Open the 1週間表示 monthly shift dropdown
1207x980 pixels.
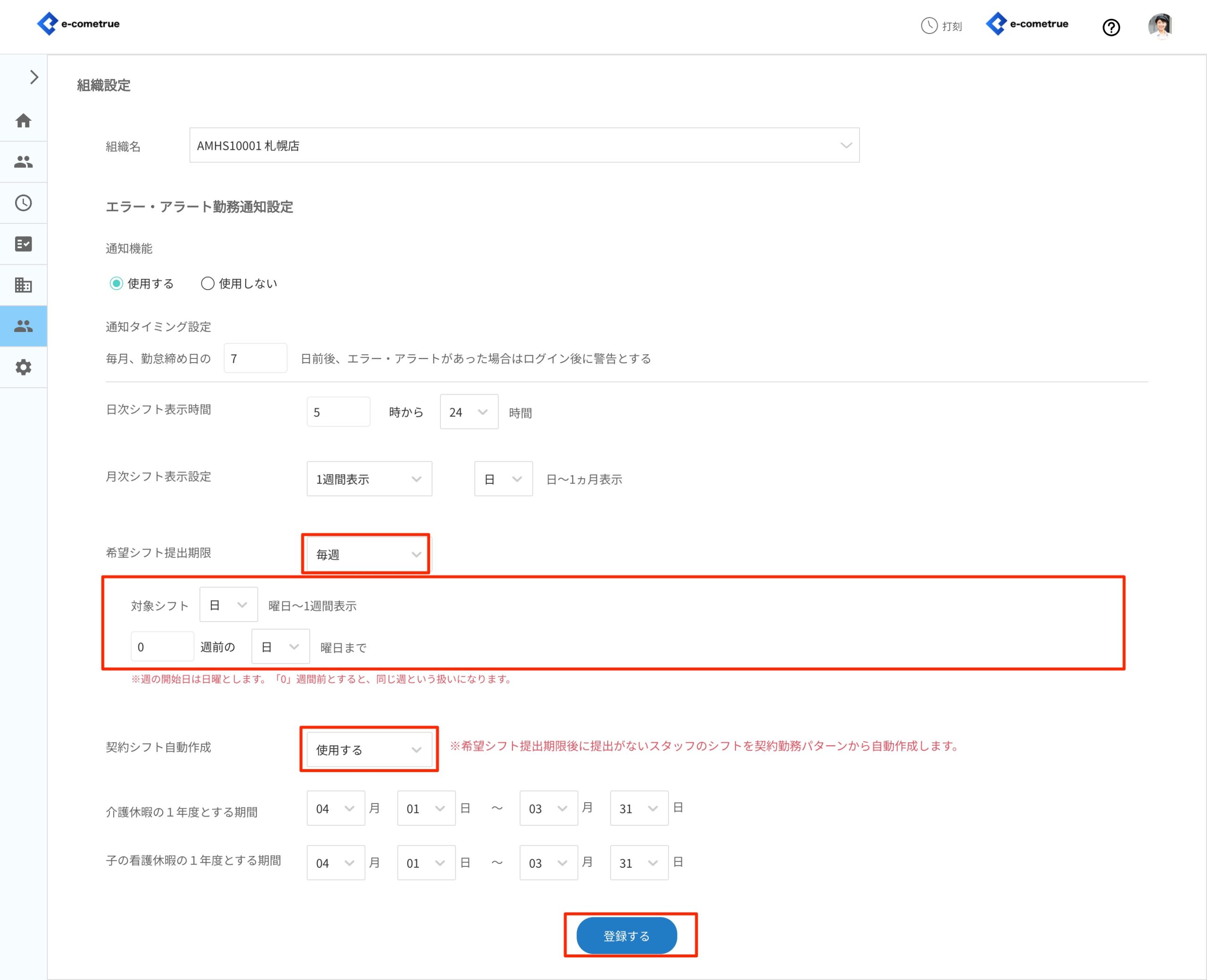[369, 479]
